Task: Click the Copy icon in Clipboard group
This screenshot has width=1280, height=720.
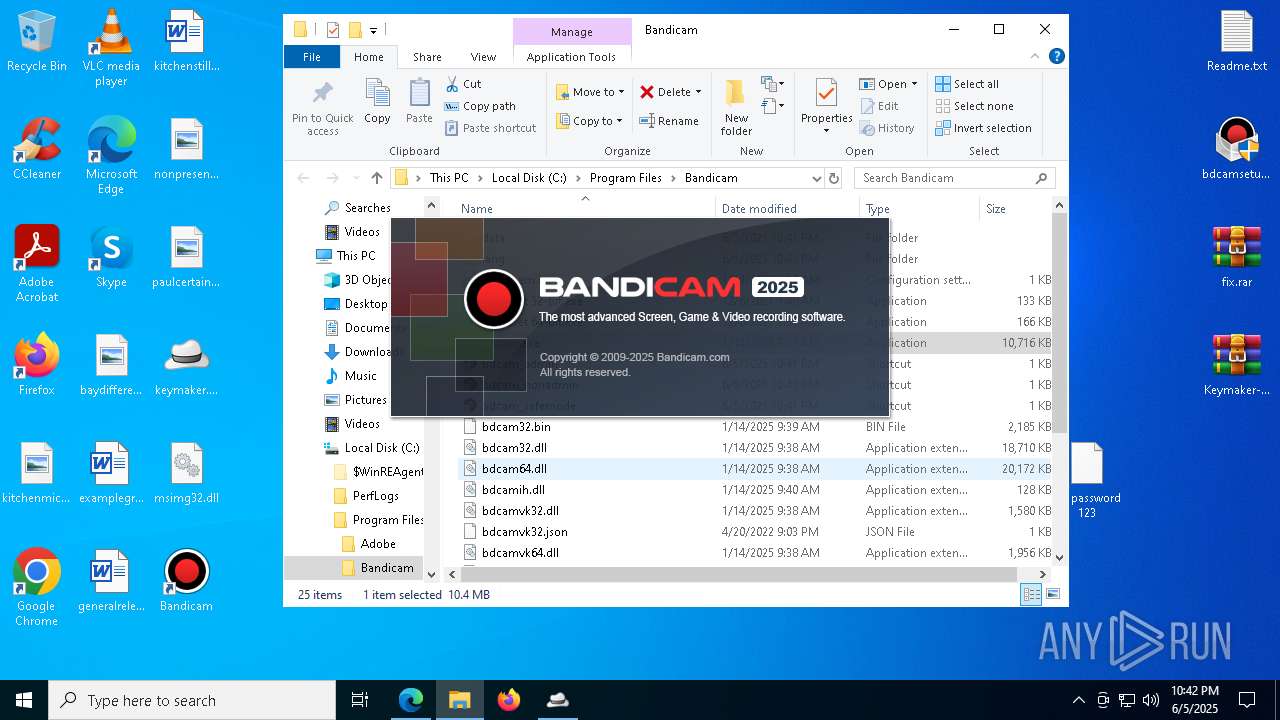Action: click(377, 93)
